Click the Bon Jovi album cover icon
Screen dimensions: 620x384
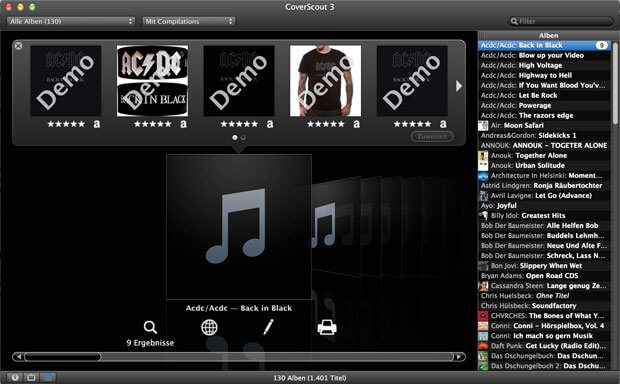[x=483, y=266]
